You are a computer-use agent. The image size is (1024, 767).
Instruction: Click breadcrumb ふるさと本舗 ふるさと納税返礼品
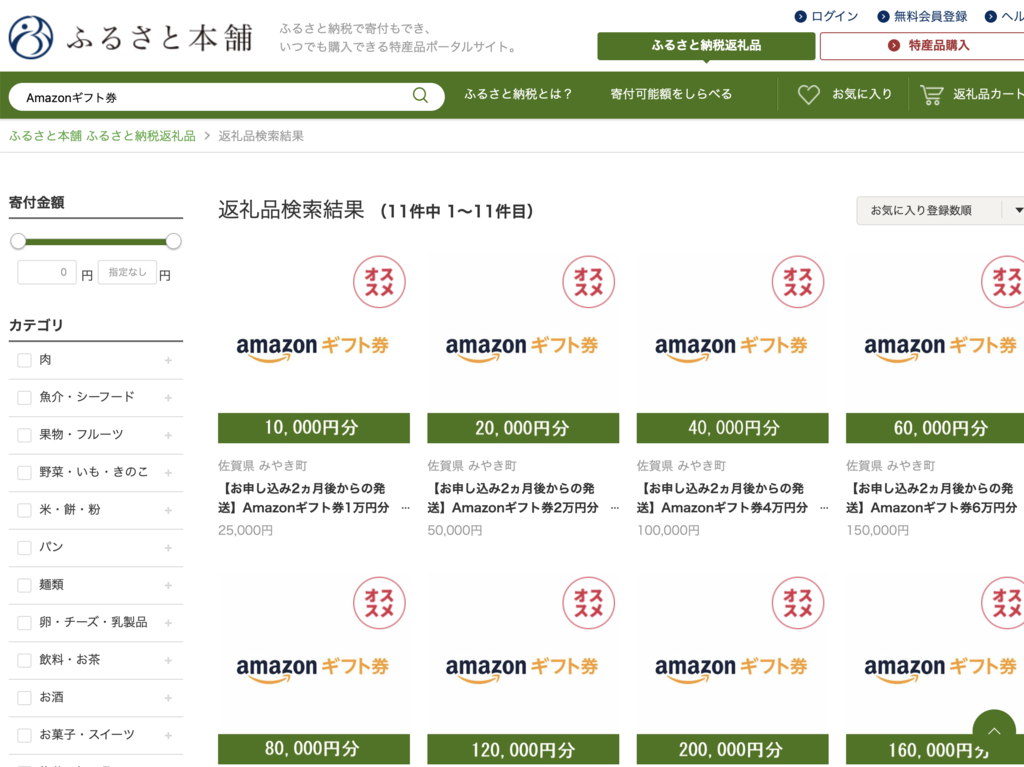(x=102, y=136)
